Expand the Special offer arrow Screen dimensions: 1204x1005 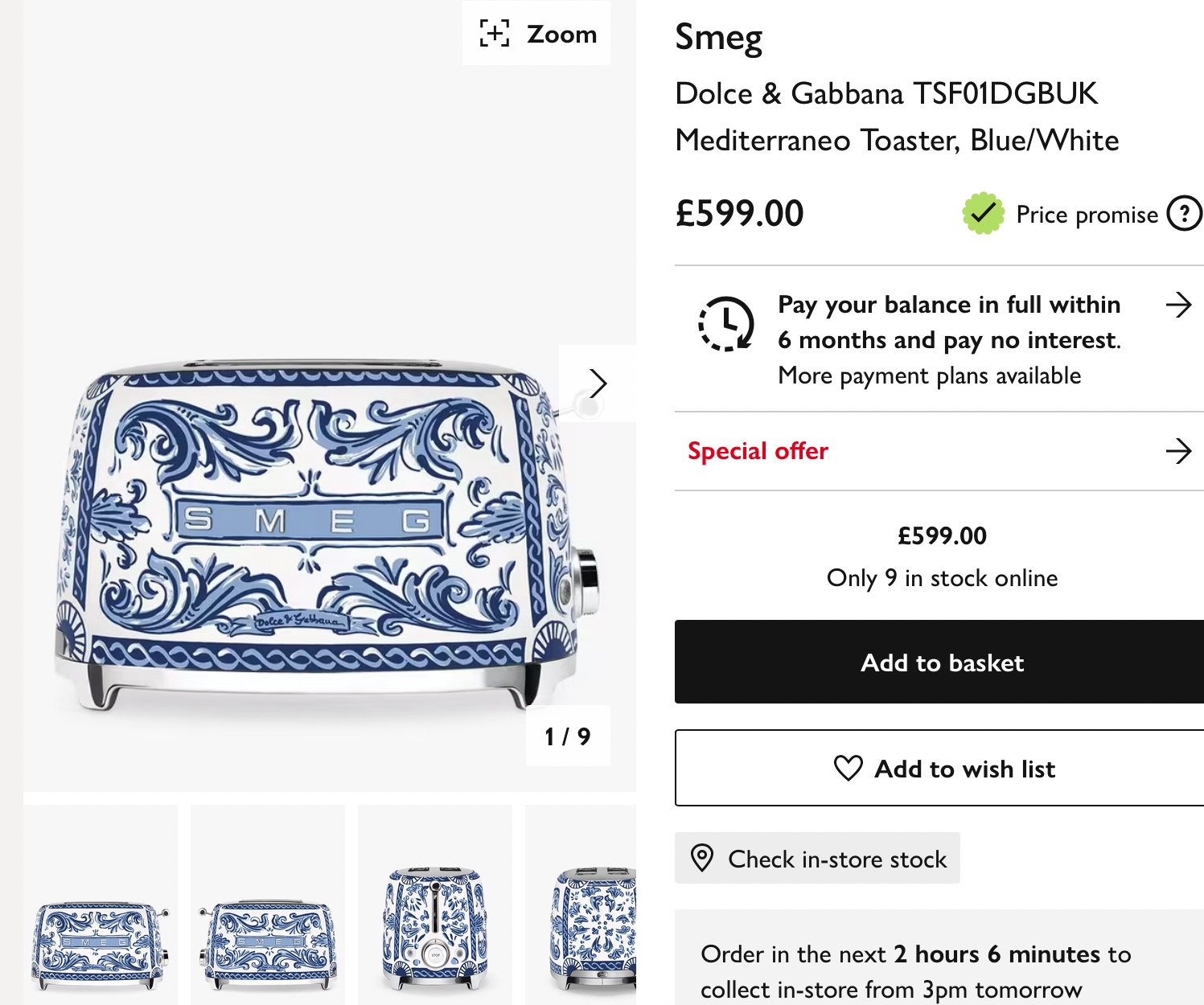tap(1178, 451)
